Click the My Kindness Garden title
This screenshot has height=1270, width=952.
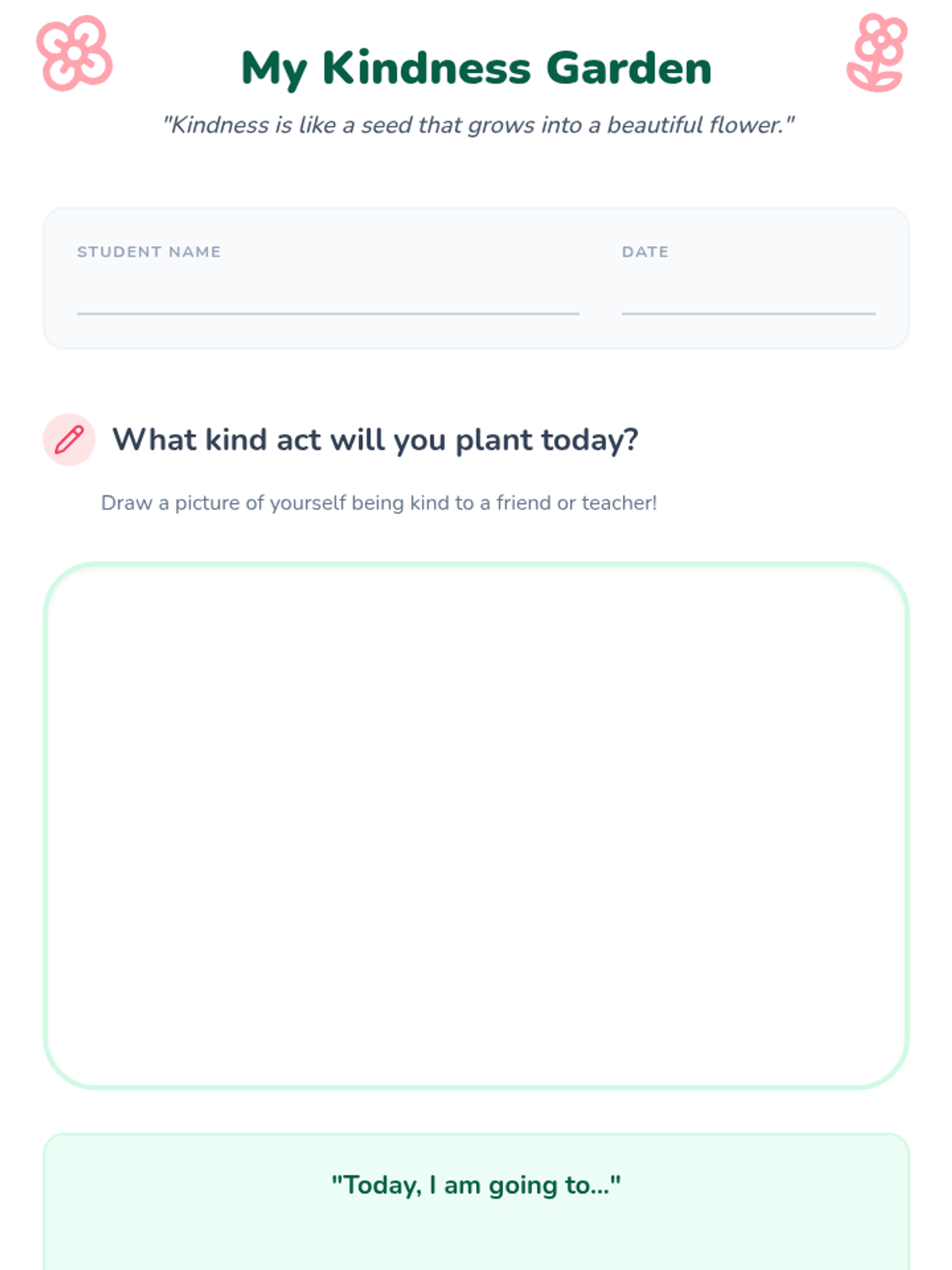[476, 68]
